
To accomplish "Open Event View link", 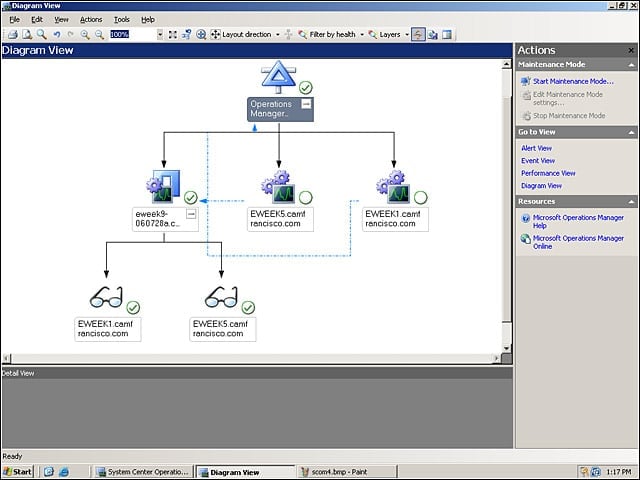I will pyautogui.click(x=538, y=161).
